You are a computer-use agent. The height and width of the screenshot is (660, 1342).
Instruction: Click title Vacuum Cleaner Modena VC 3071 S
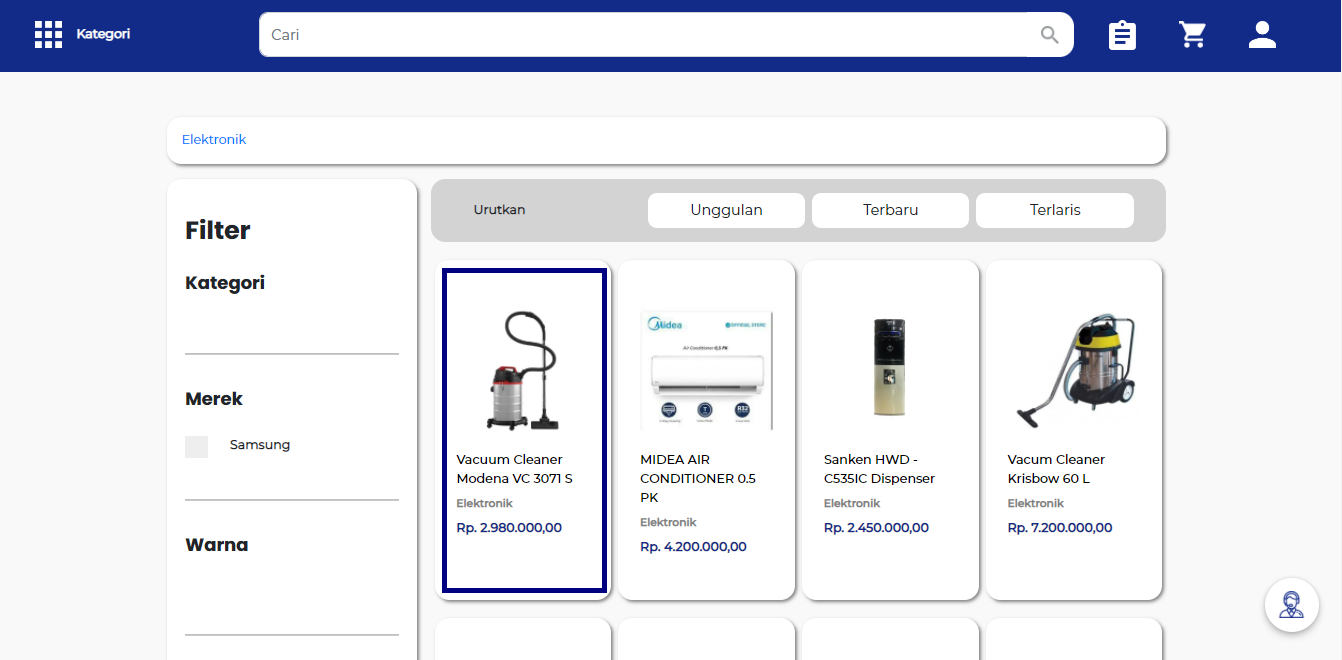tap(515, 469)
